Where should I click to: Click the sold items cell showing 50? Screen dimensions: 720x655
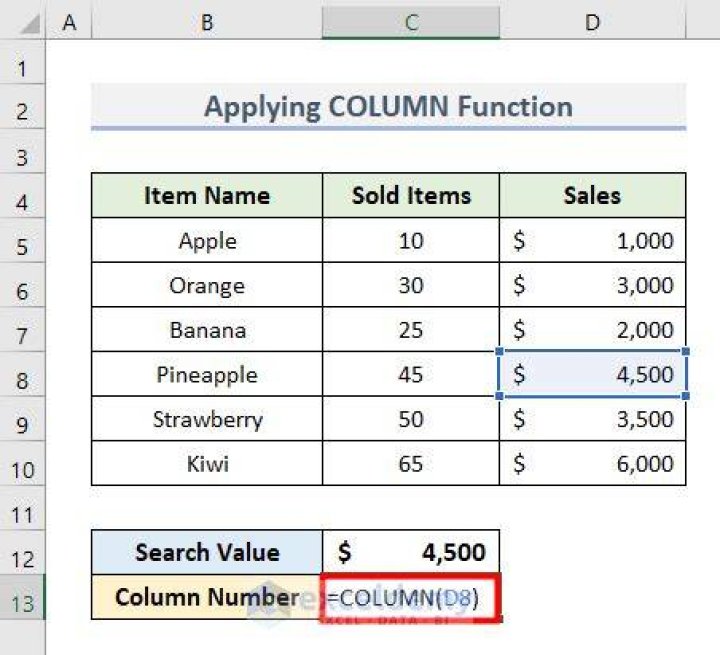pos(411,418)
